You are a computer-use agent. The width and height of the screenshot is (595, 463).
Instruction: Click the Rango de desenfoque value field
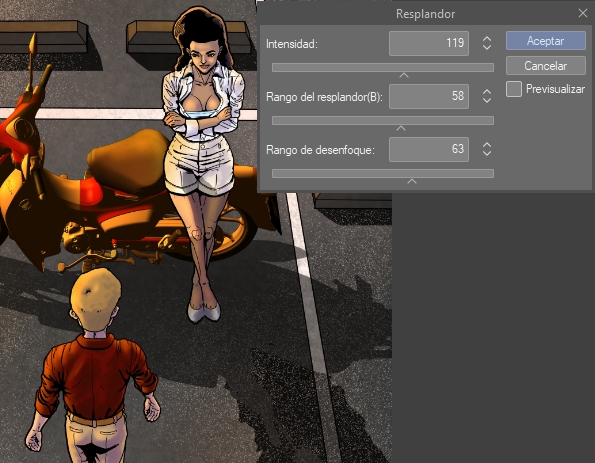point(429,149)
